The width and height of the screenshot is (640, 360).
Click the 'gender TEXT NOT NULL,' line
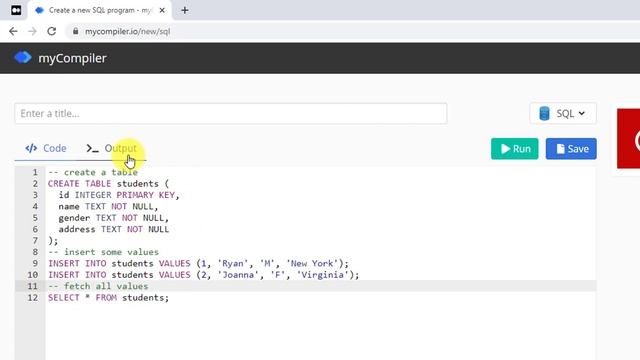pos(113,218)
